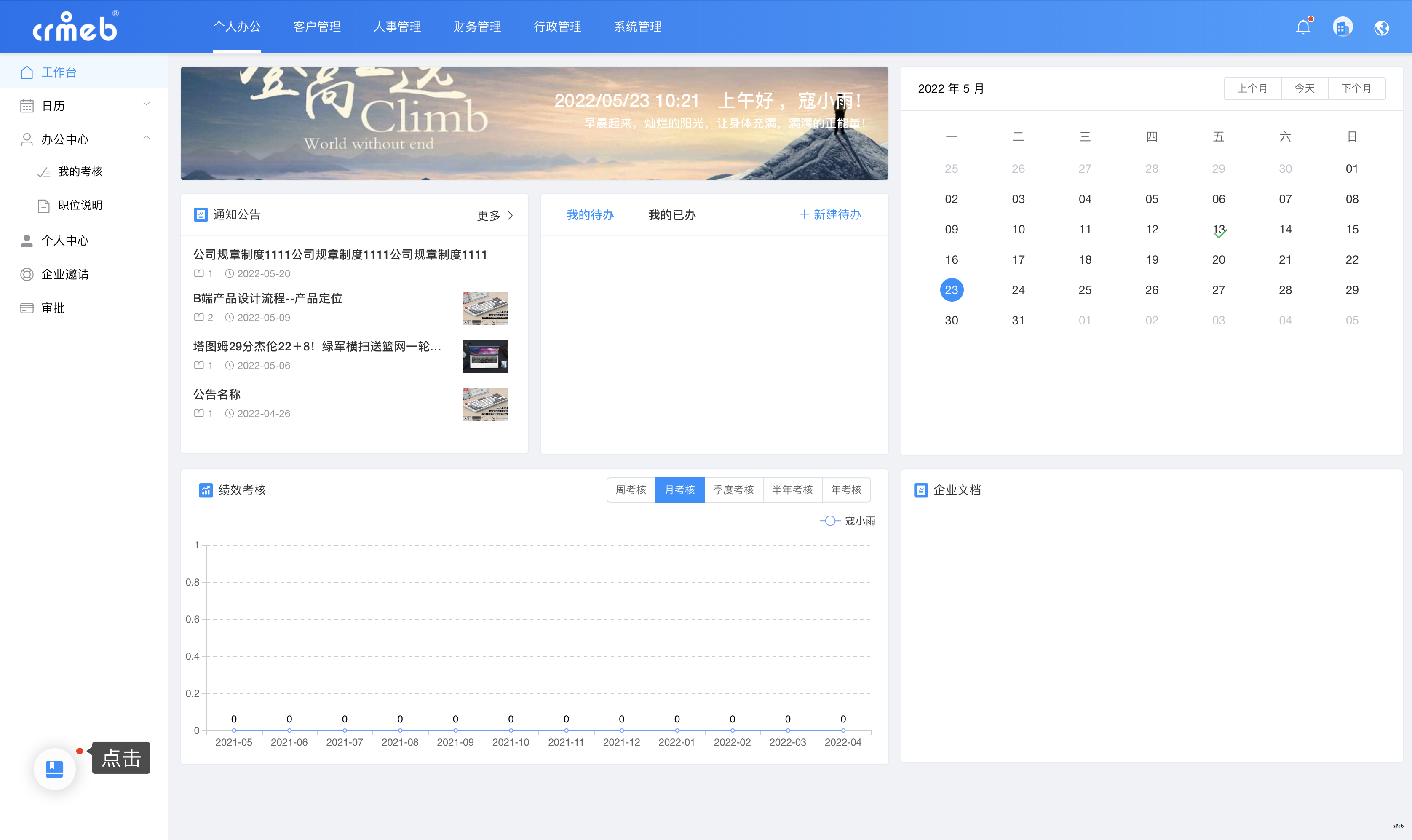
Task: Open 人事管理 top menu
Action: coord(397,27)
